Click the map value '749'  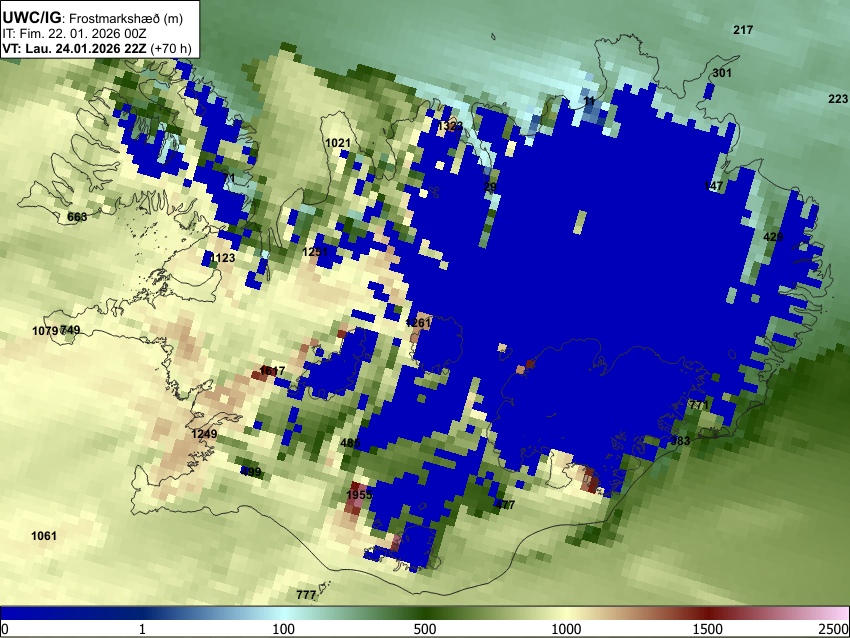point(70,330)
